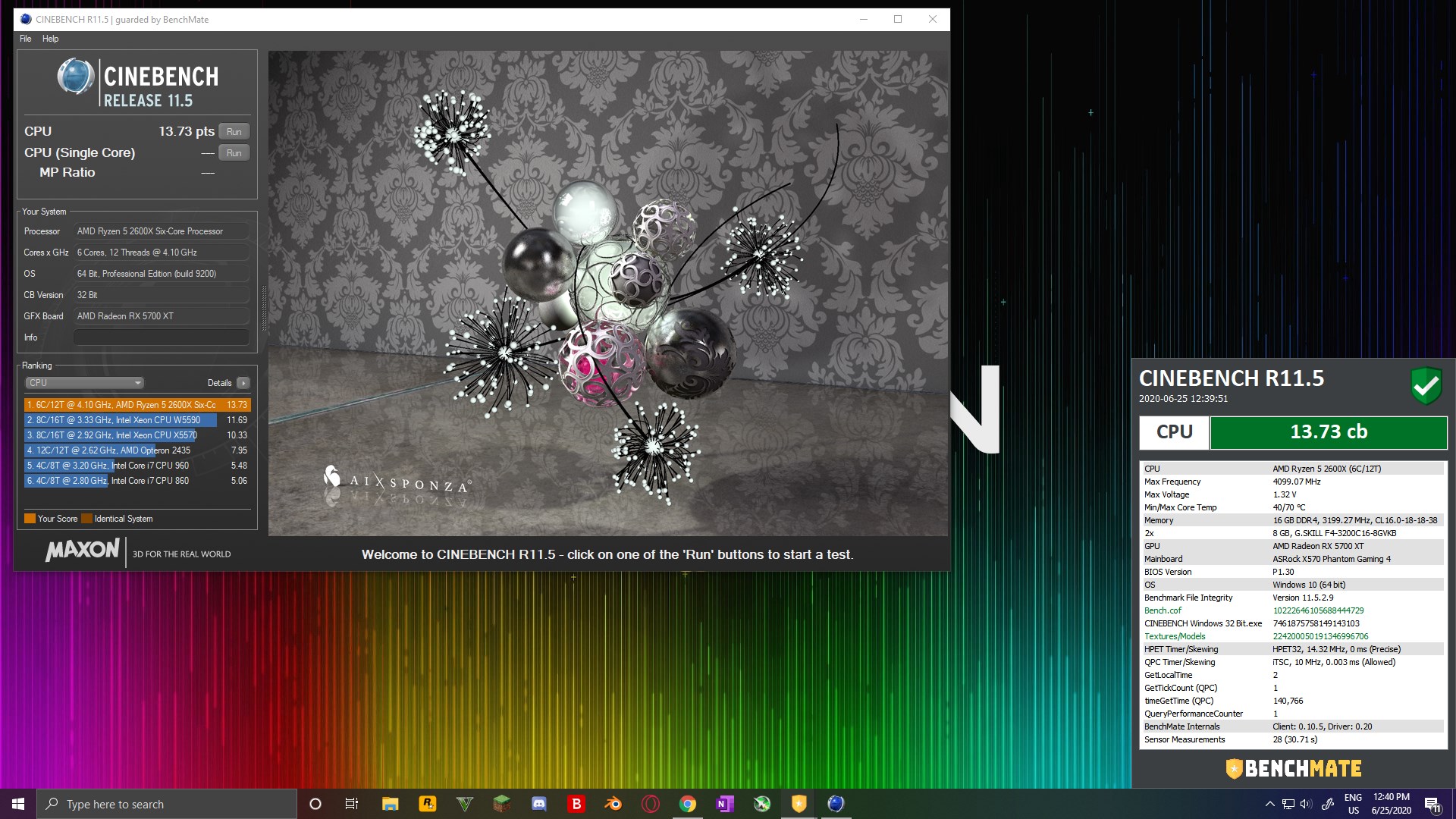
Task: Open the green globe app on taskbar
Action: click(x=762, y=804)
